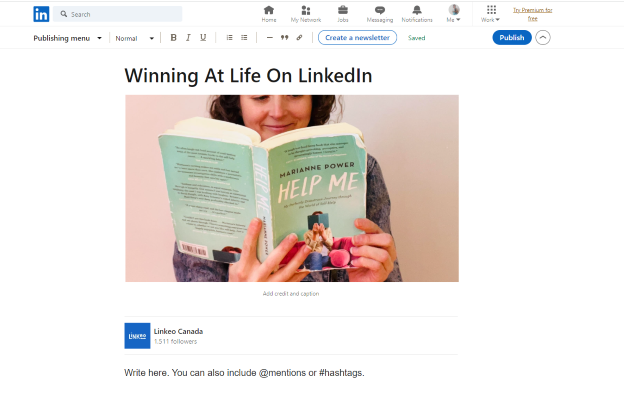The height and width of the screenshot is (419, 624).
Task: Select the cover image of woman reading
Action: click(292, 188)
